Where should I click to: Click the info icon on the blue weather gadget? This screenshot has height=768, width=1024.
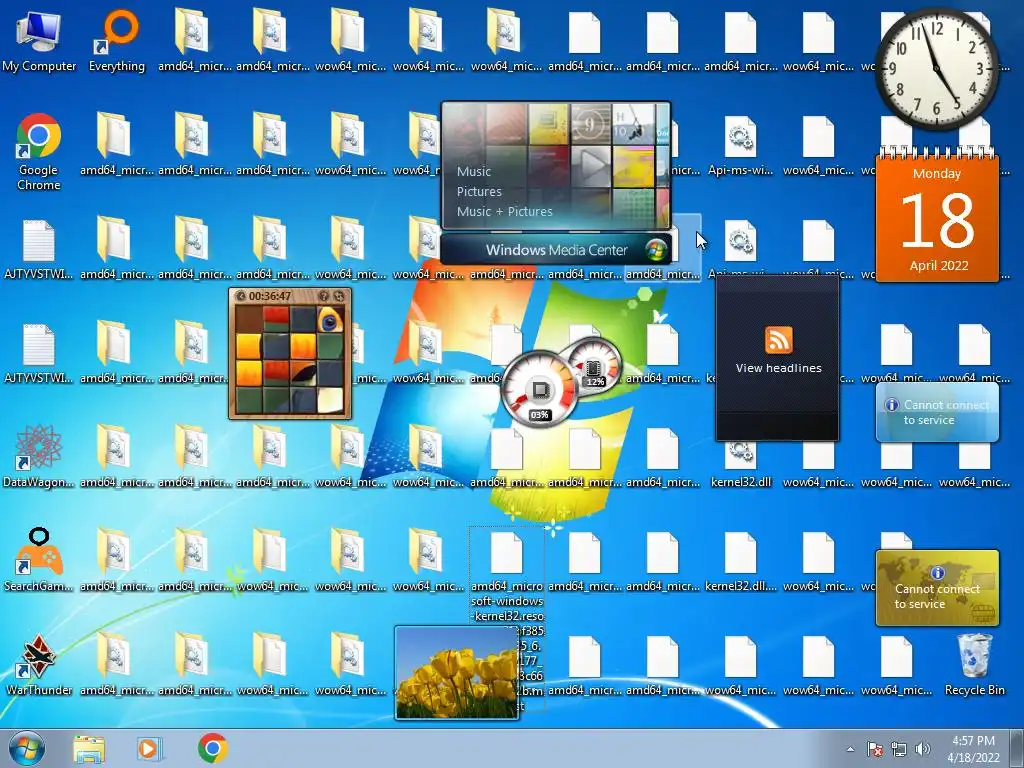[x=891, y=405]
